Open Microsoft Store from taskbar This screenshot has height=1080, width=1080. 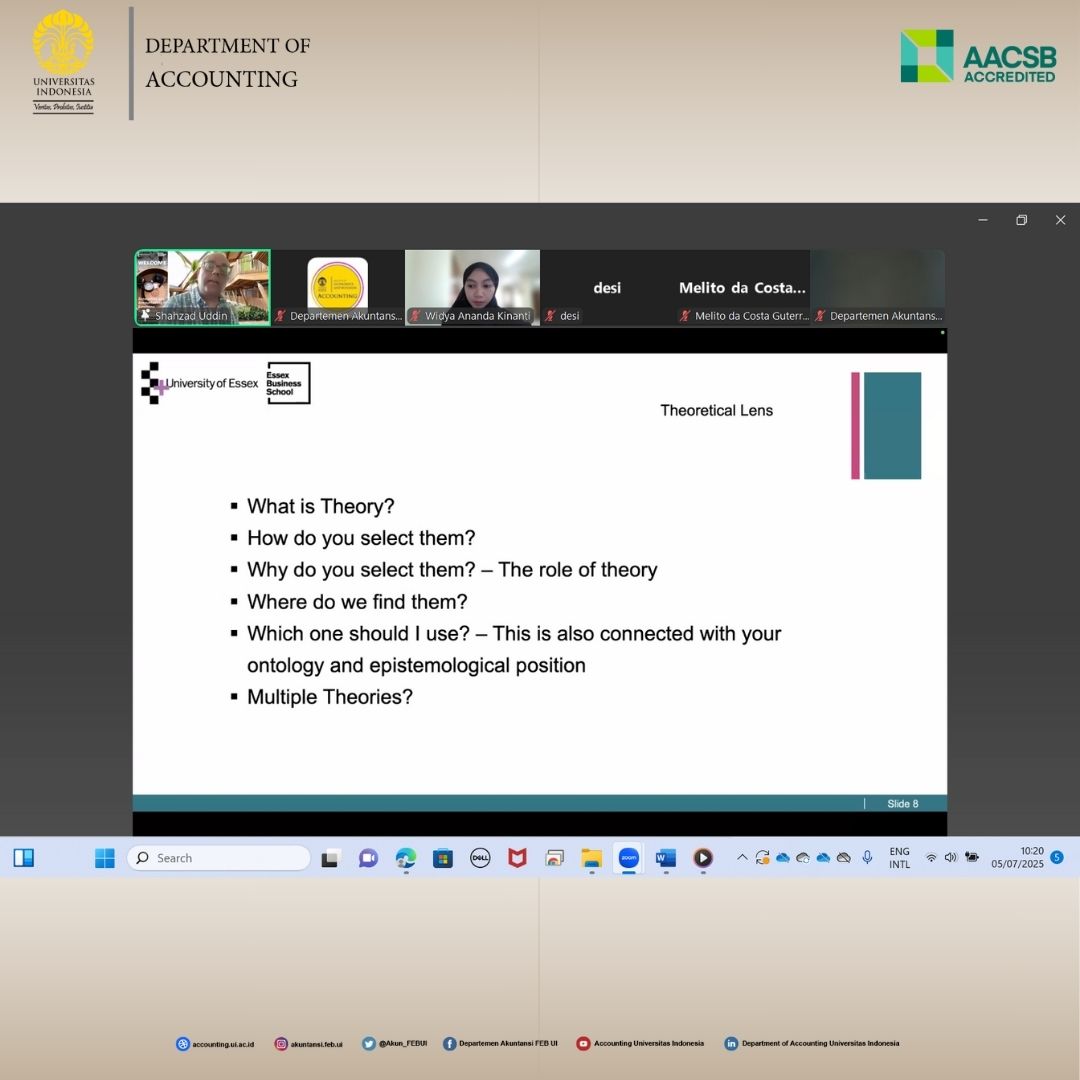tap(443, 858)
